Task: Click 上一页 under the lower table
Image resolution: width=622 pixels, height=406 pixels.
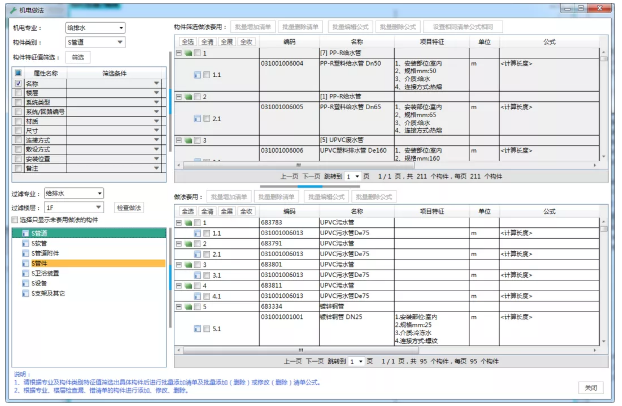Action: tap(292, 361)
